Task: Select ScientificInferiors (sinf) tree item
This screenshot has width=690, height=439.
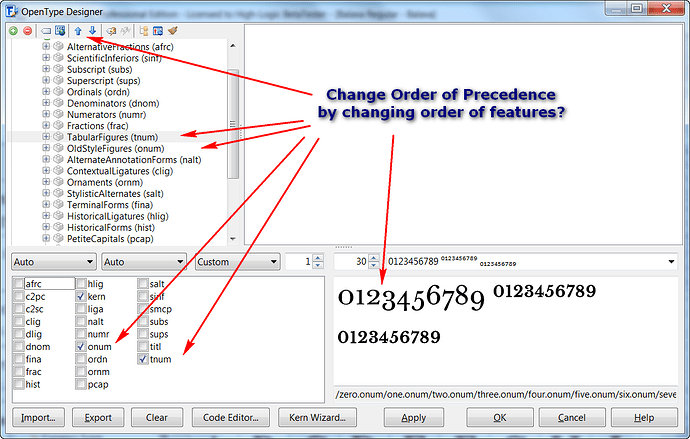Action: tap(114, 58)
